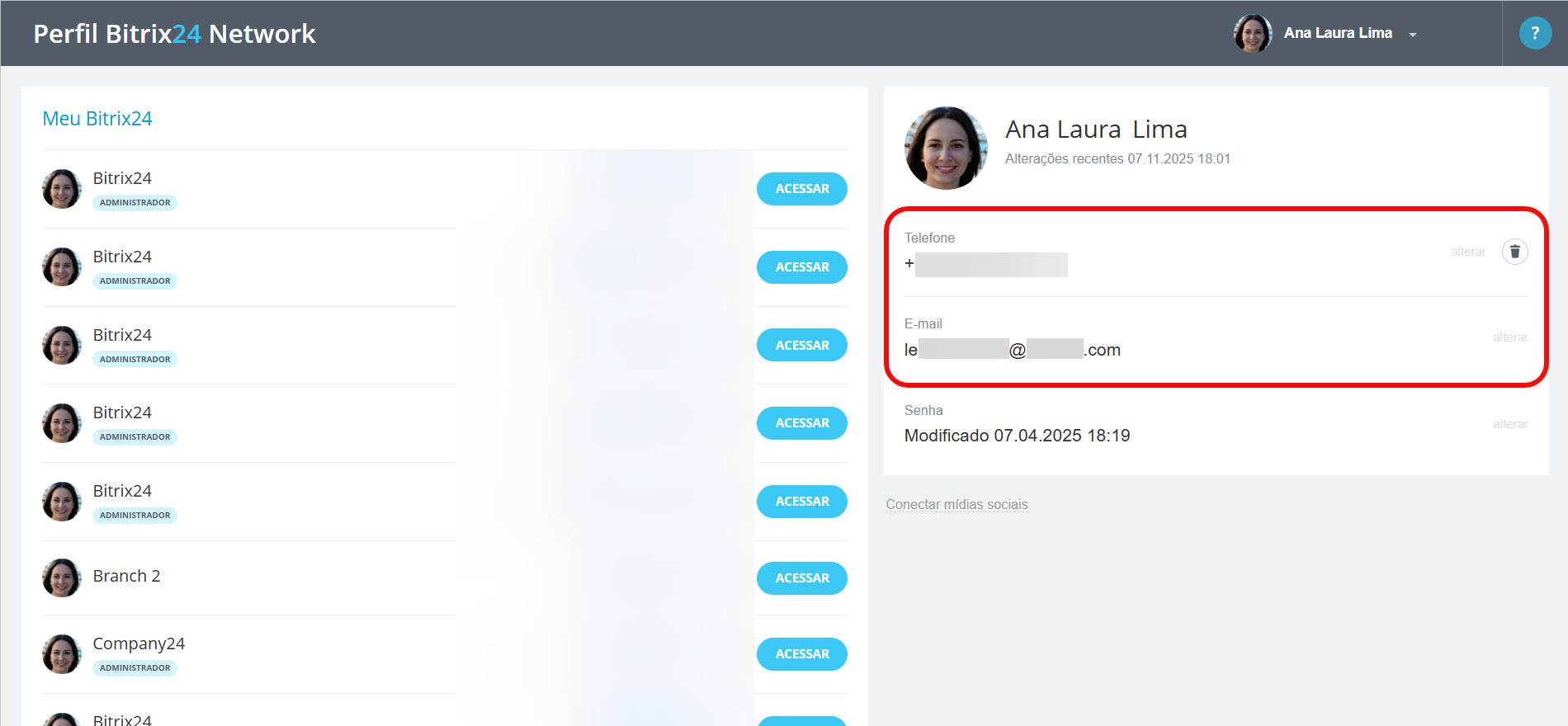Click Ana Laura Lima name in header
This screenshot has height=726, width=1568.
click(x=1337, y=33)
